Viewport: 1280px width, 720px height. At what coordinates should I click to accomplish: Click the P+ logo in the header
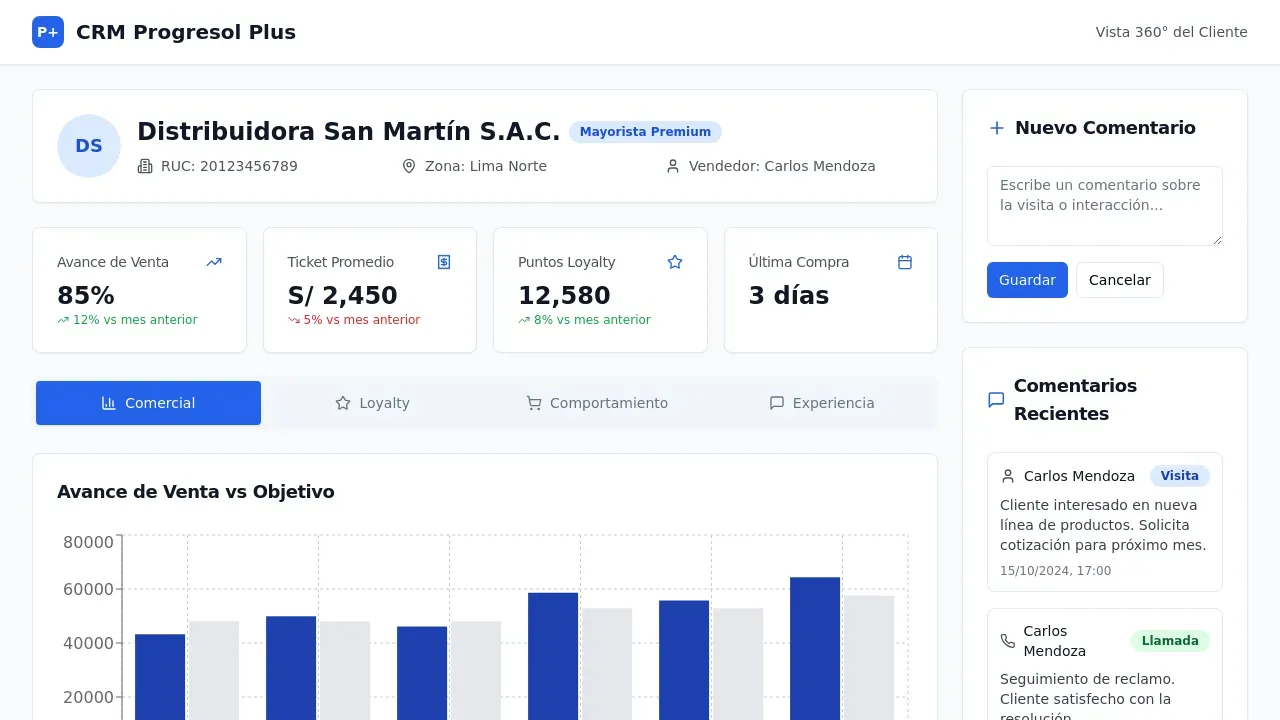[x=47, y=32]
